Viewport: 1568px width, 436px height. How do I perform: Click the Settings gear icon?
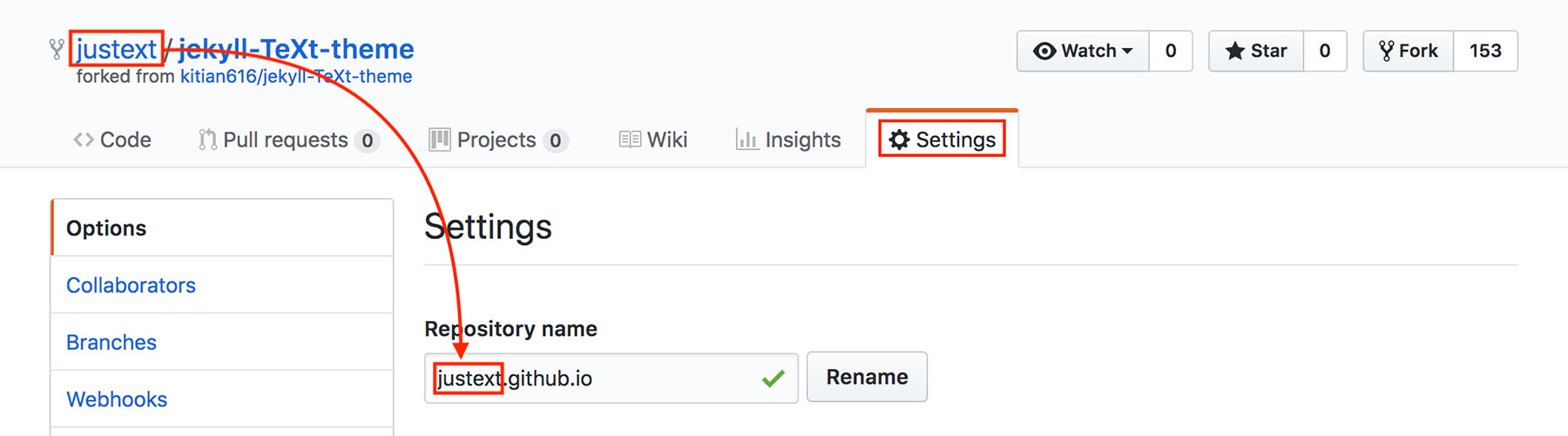point(899,140)
